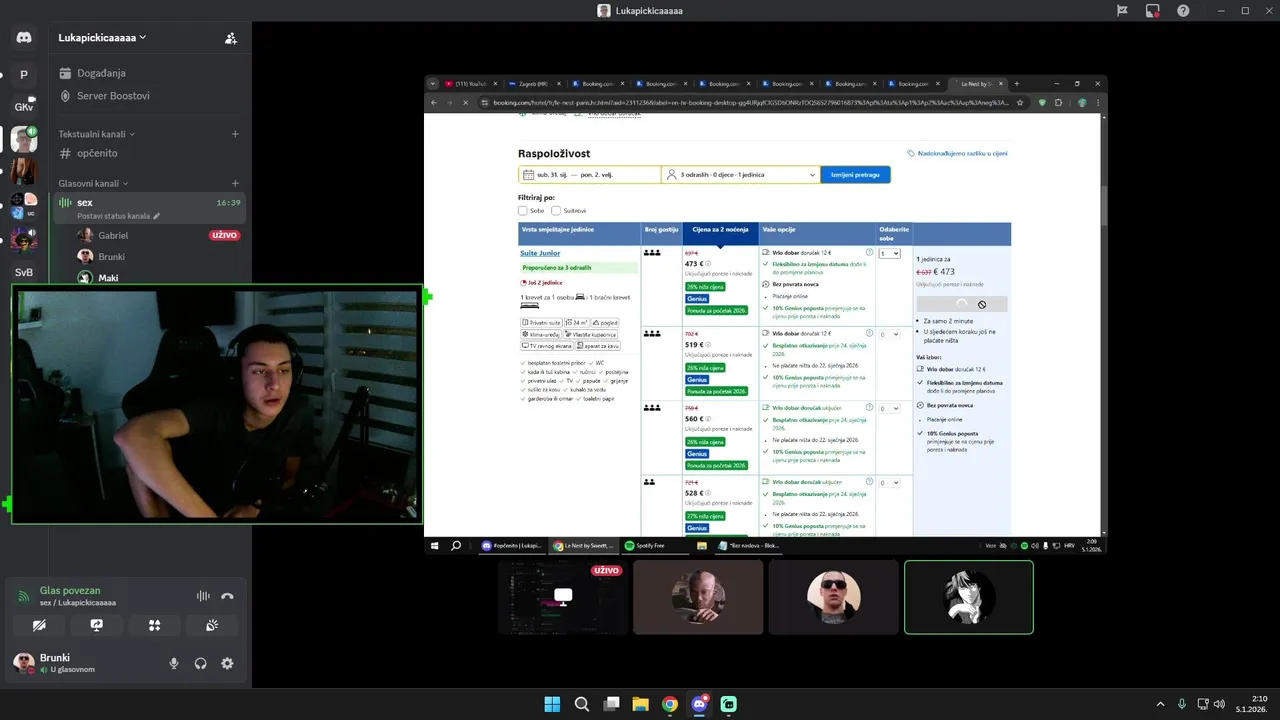This screenshot has width=1280, height=720.
Task: Switch to the Zagreb tab in streamed browser
Action: [533, 84]
